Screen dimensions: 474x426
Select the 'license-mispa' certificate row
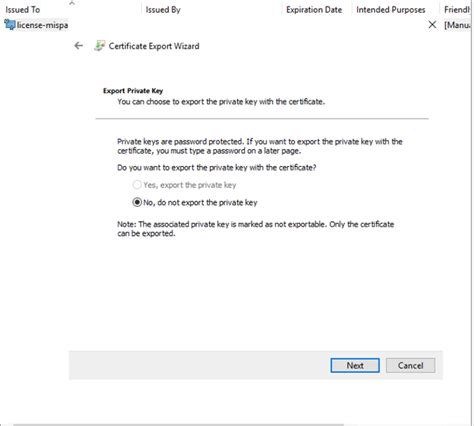(36, 25)
